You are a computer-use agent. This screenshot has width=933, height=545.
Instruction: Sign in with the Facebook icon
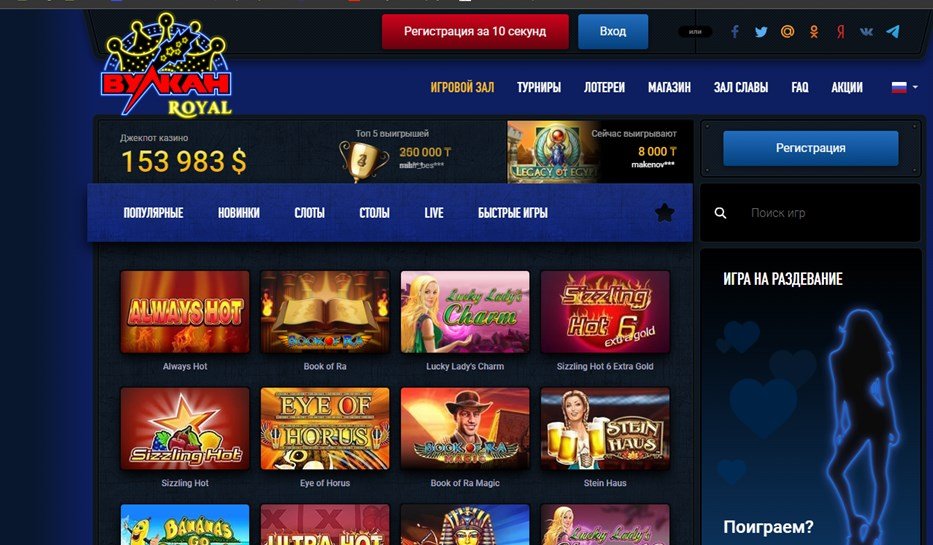(x=735, y=32)
